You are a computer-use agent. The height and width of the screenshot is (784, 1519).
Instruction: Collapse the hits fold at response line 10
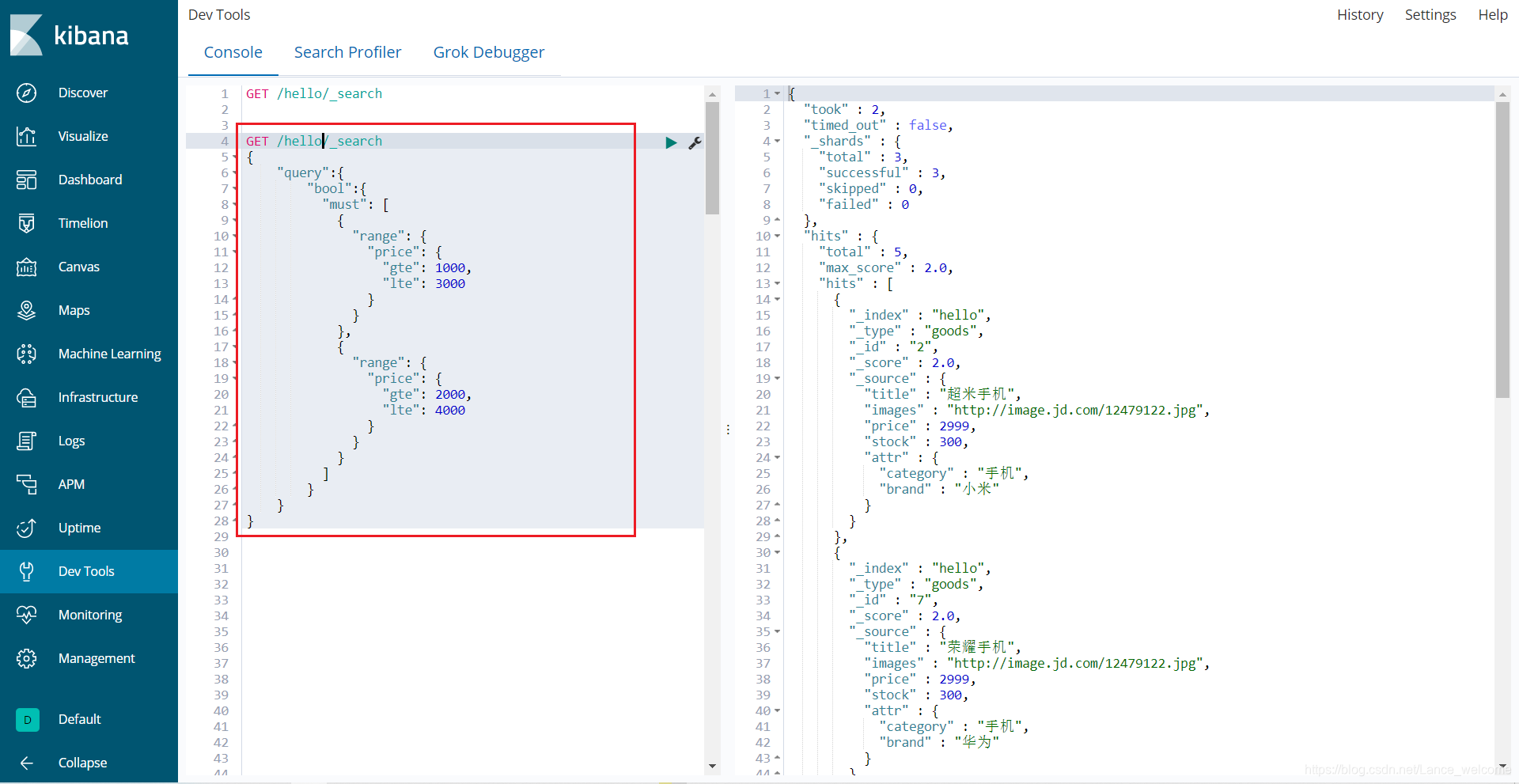click(x=777, y=236)
